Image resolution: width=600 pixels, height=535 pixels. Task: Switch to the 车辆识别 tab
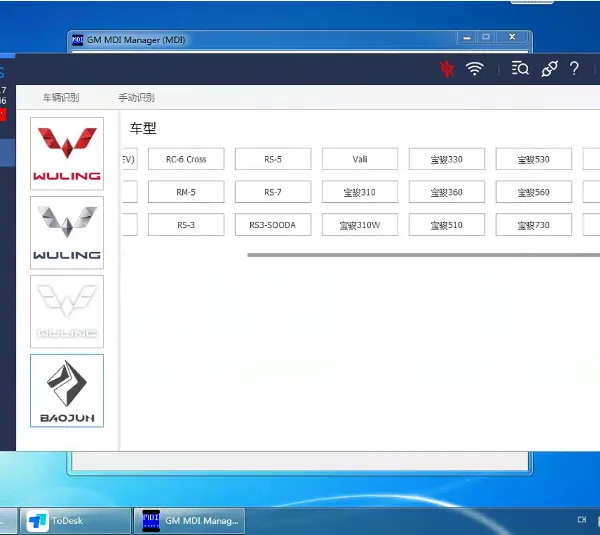[61, 98]
